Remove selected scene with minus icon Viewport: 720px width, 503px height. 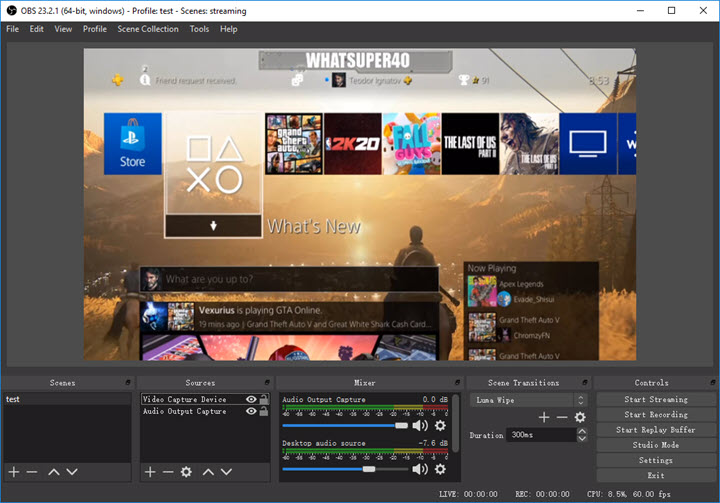click(31, 471)
